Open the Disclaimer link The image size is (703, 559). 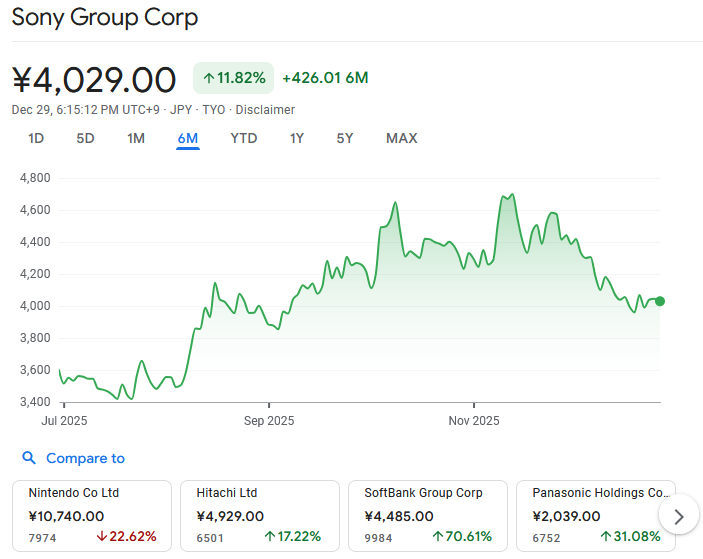point(265,110)
